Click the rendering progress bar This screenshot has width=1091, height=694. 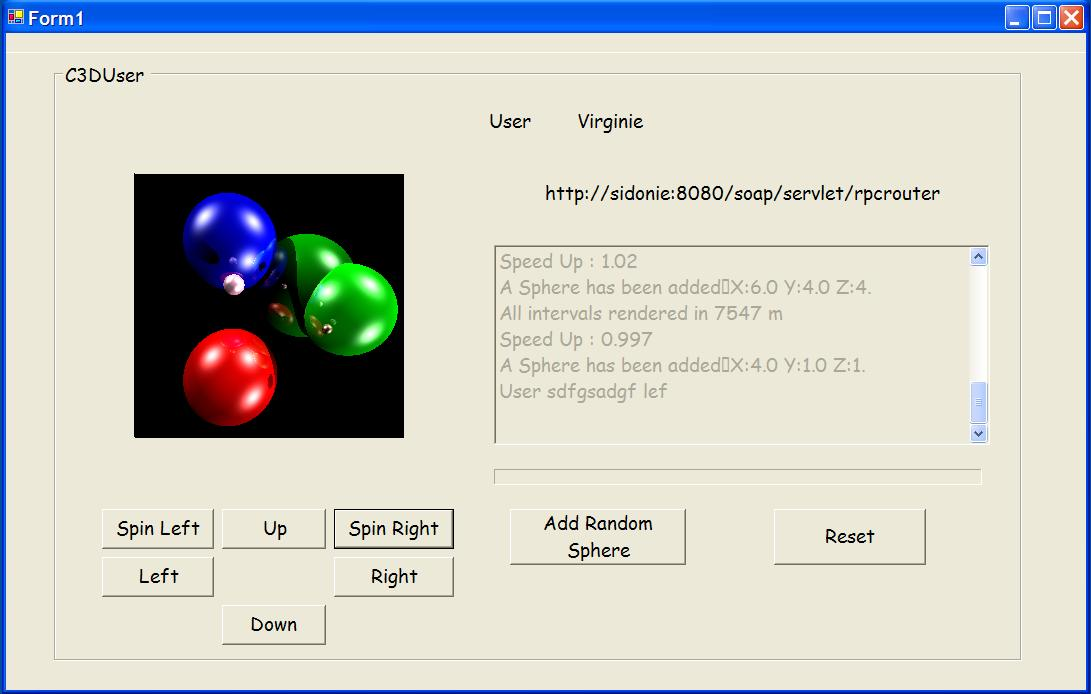click(738, 476)
